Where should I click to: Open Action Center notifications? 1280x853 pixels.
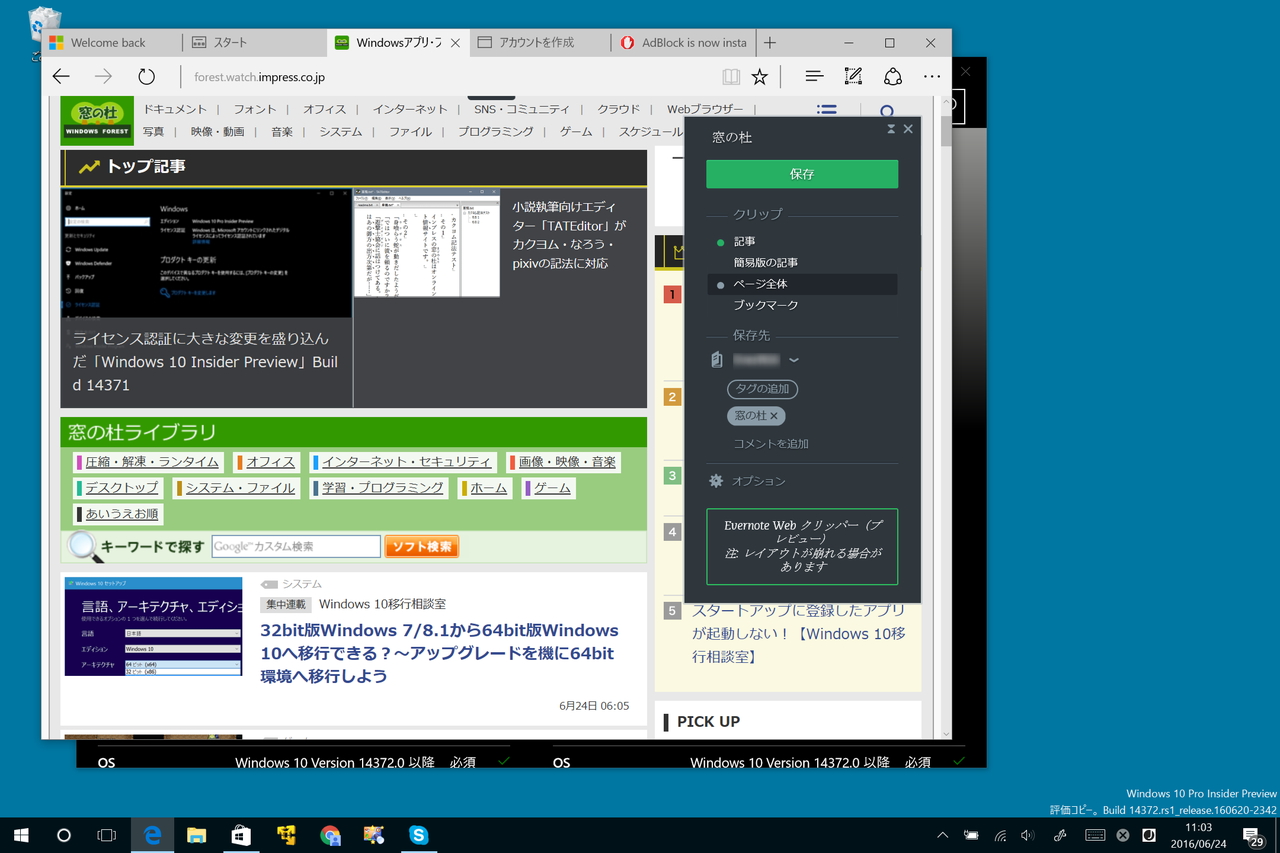(1252, 835)
